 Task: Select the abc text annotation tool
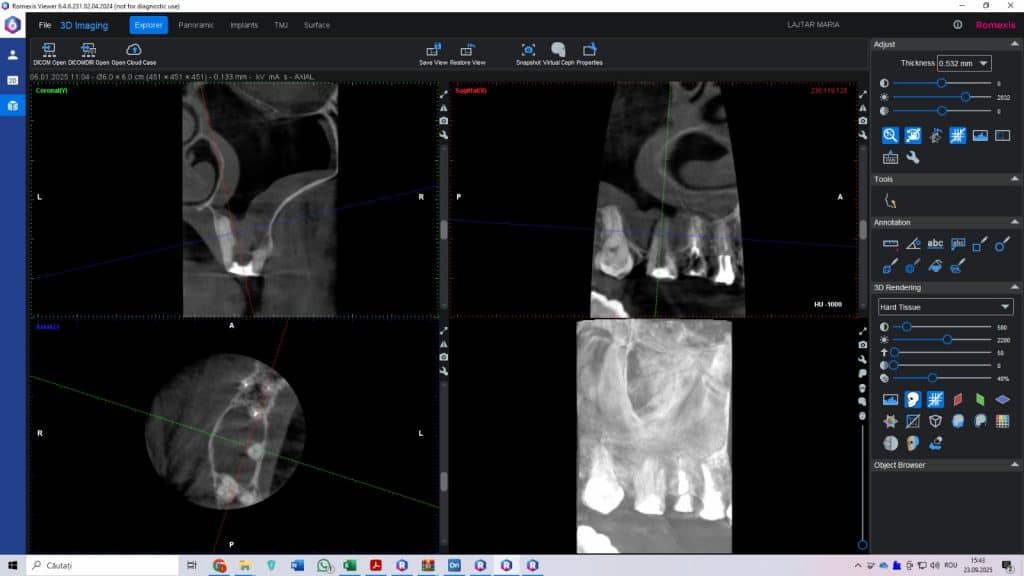point(934,243)
